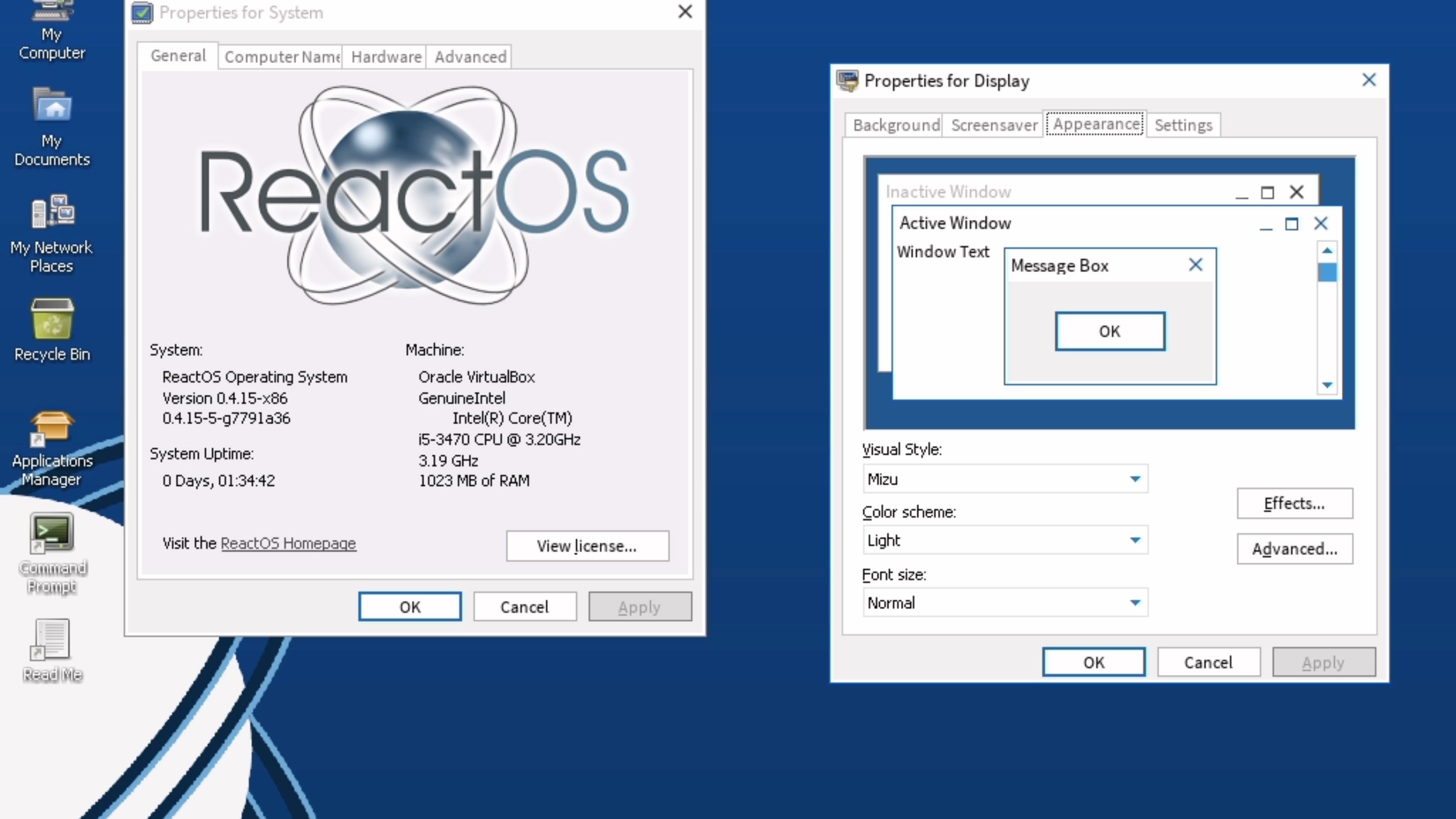Select the Background tab
1456x819 pixels.
coord(895,125)
